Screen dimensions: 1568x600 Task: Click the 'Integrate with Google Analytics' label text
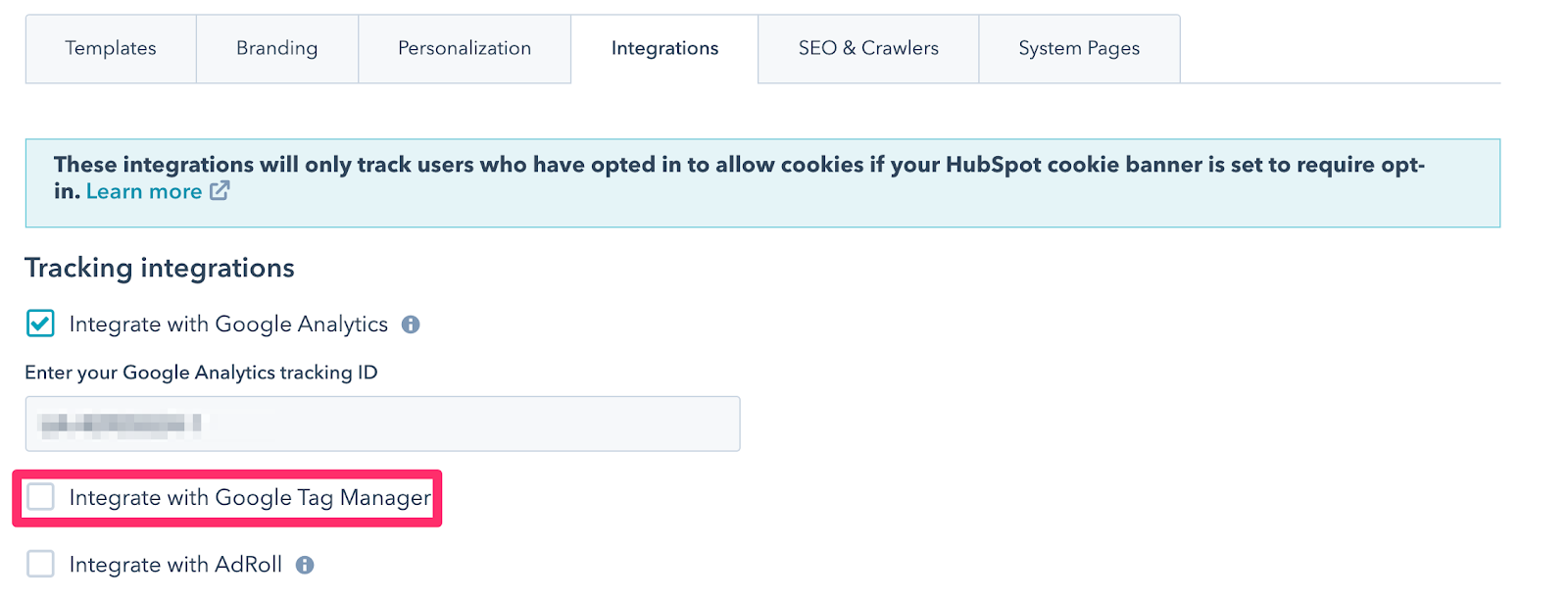coord(228,325)
